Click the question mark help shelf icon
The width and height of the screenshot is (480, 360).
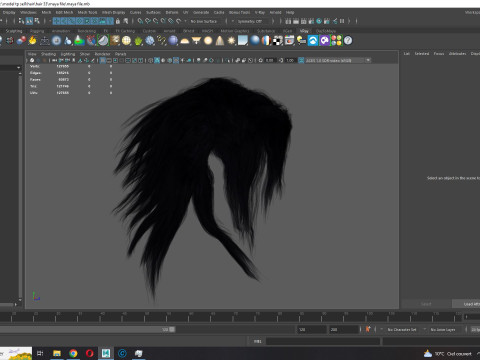point(348,40)
